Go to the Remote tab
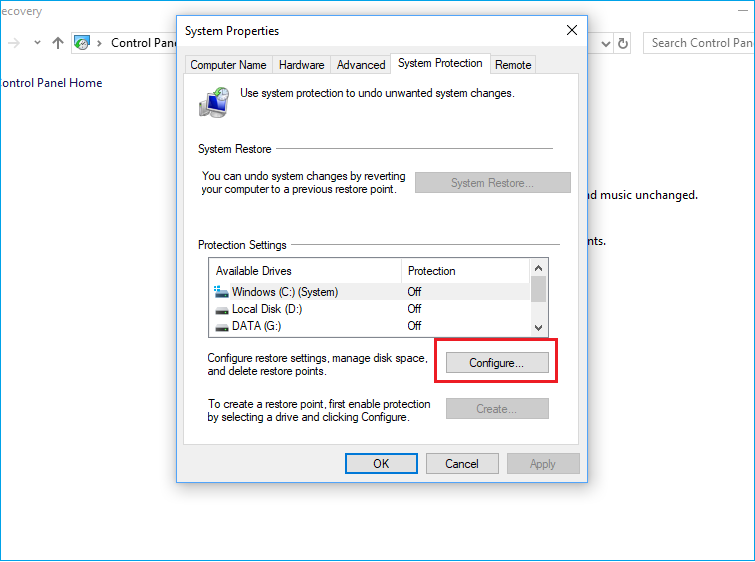This screenshot has height=562, width=755. click(x=513, y=65)
